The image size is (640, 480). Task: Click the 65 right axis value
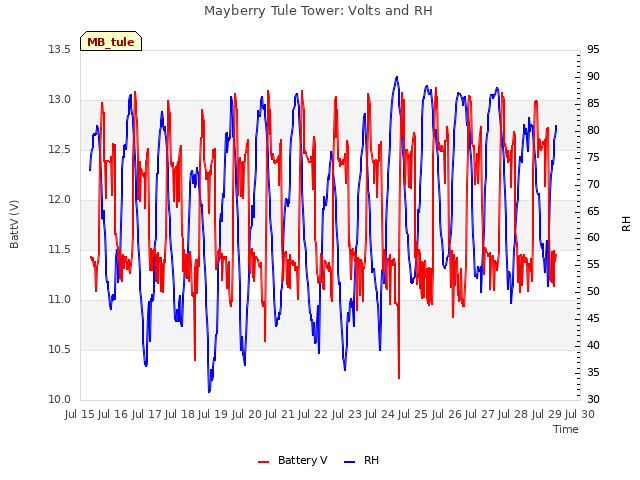pyautogui.click(x=593, y=211)
